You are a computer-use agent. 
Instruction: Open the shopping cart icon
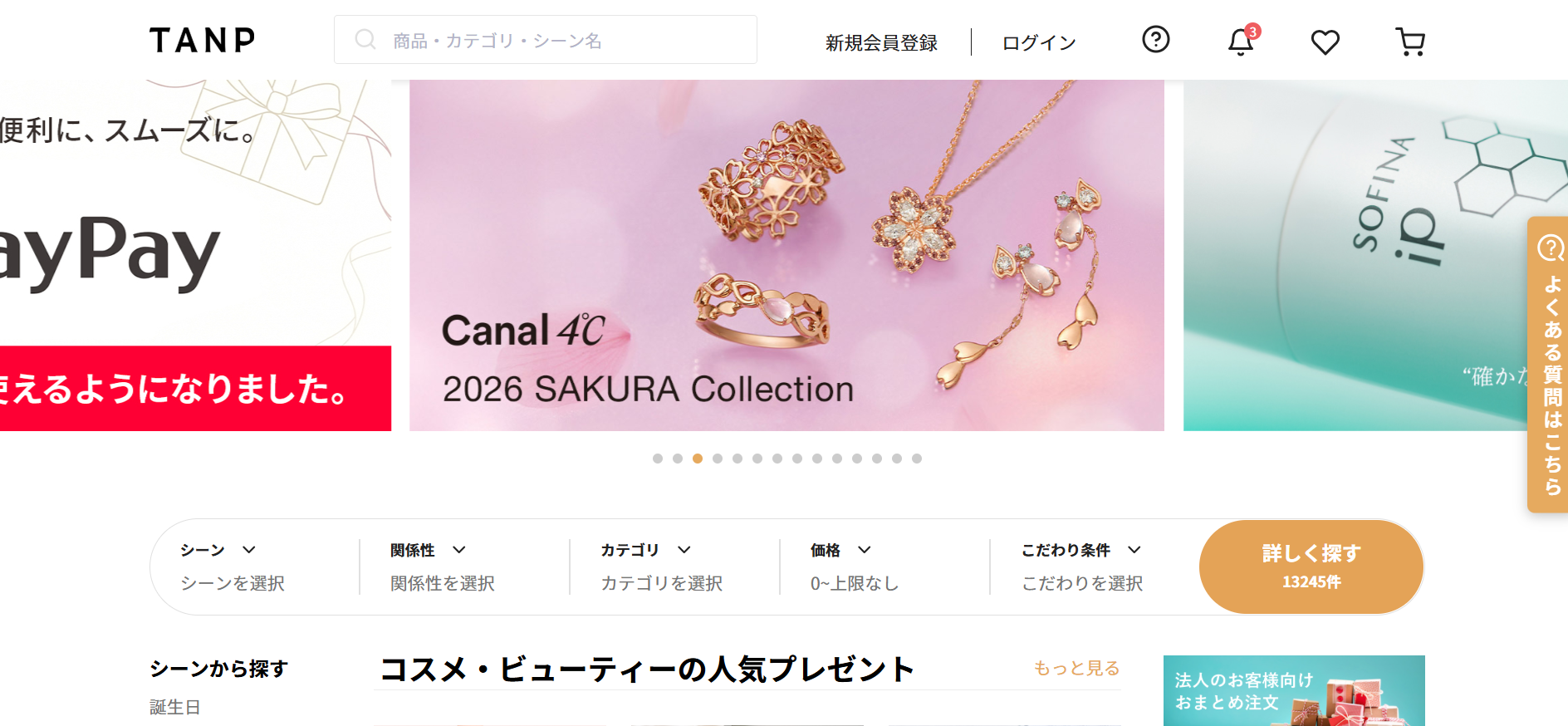pyautogui.click(x=1410, y=42)
